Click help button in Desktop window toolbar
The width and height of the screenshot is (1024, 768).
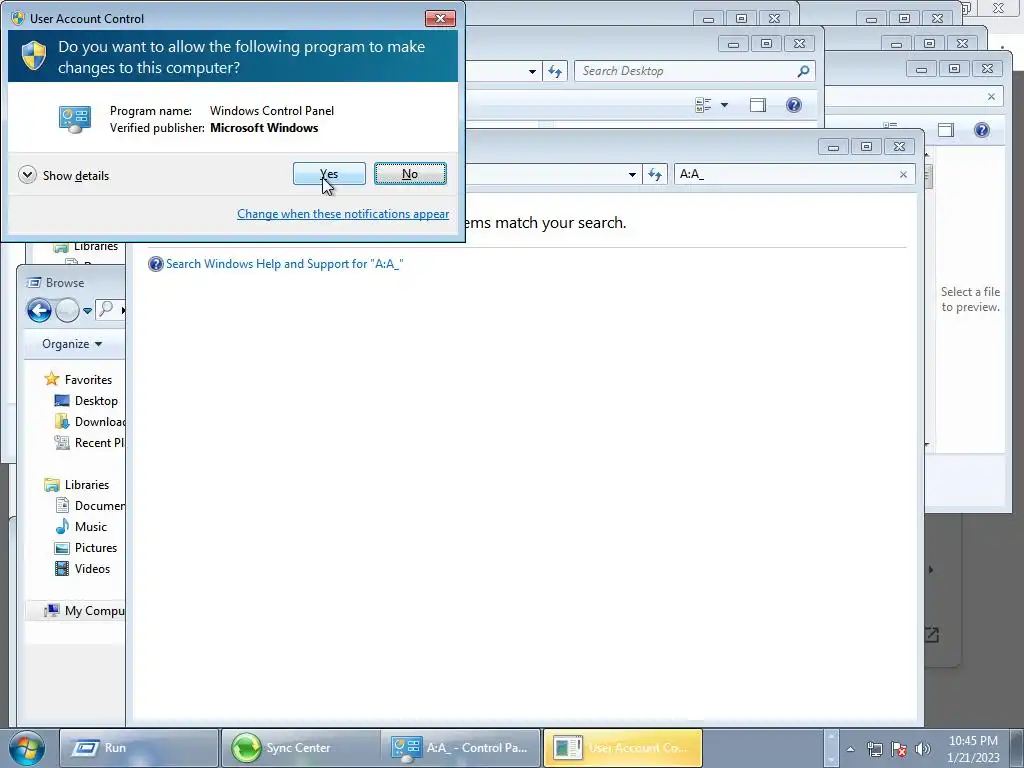[793, 105]
